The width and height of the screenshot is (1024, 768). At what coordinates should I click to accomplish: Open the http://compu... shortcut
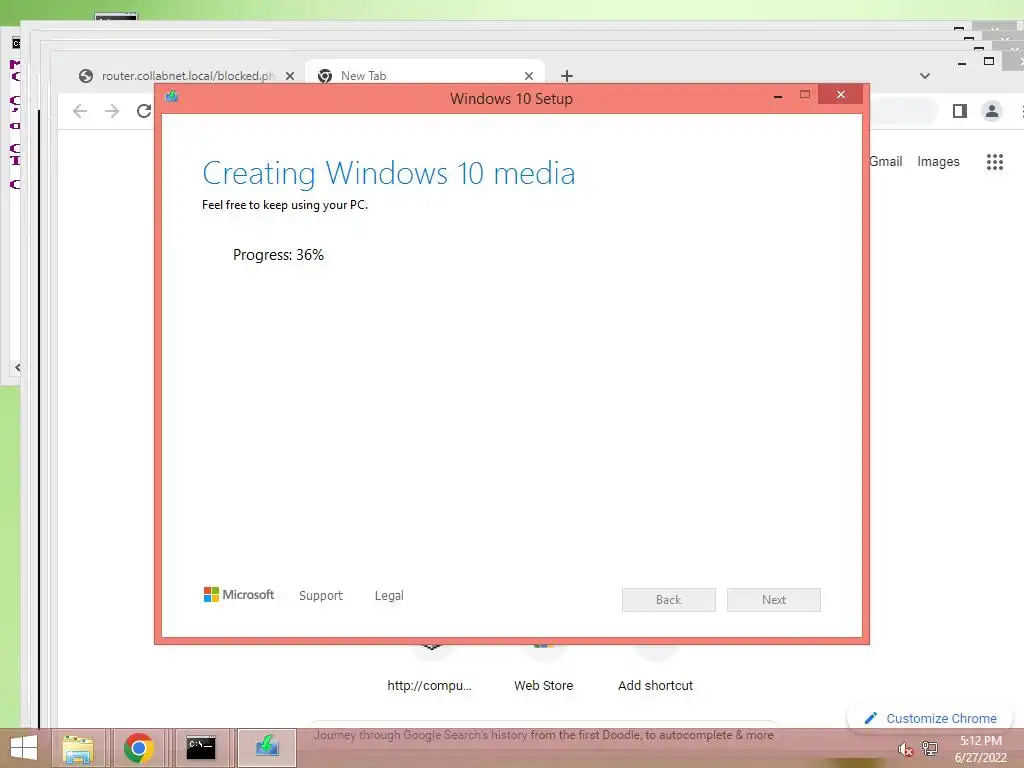(429, 685)
